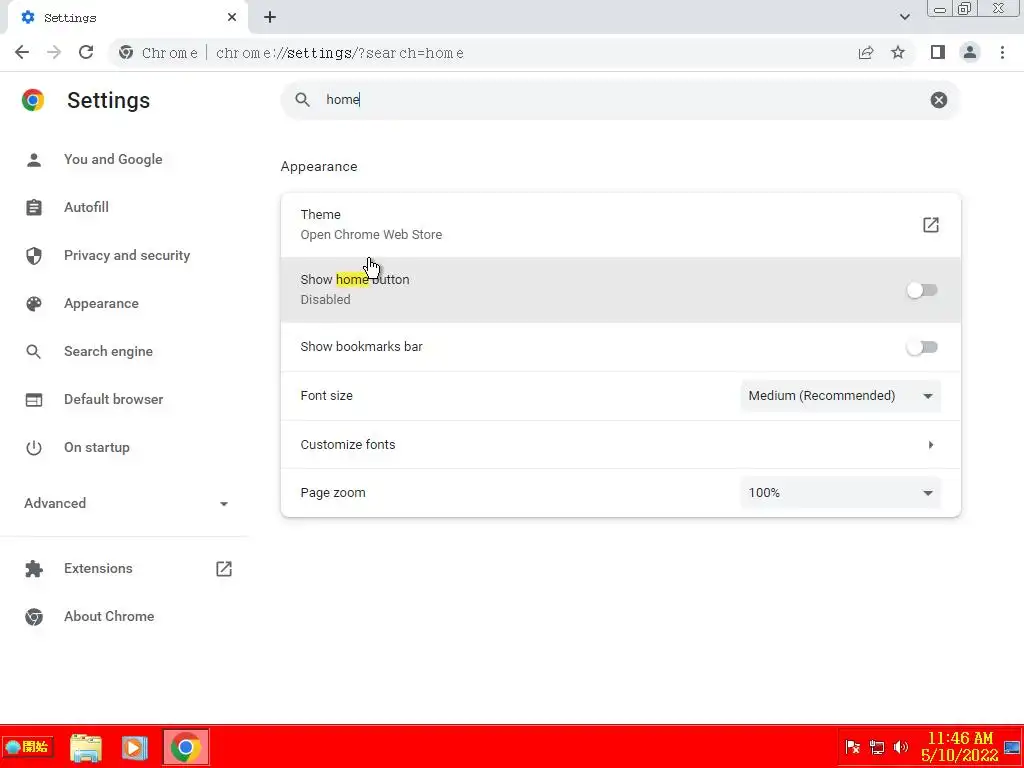
Task: Click the network tray icon
Action: (876, 747)
